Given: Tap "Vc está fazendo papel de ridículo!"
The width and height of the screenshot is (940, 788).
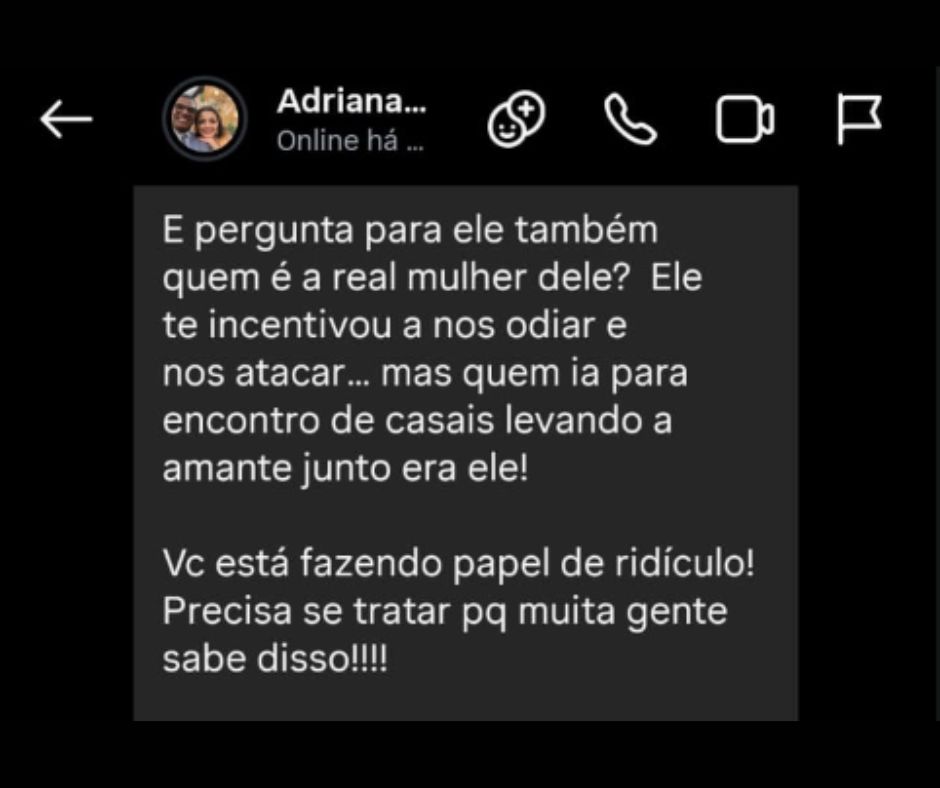Looking at the screenshot, I should [459, 564].
